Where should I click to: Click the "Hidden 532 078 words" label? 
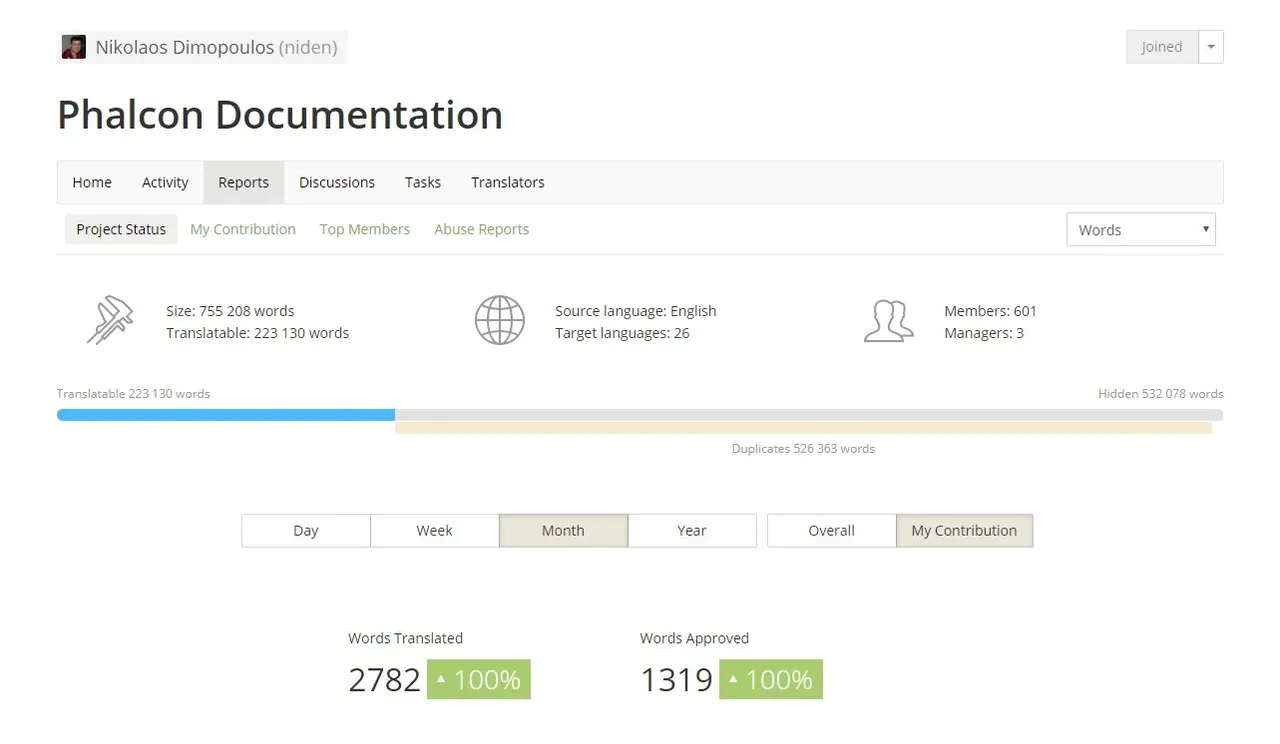tap(1161, 394)
